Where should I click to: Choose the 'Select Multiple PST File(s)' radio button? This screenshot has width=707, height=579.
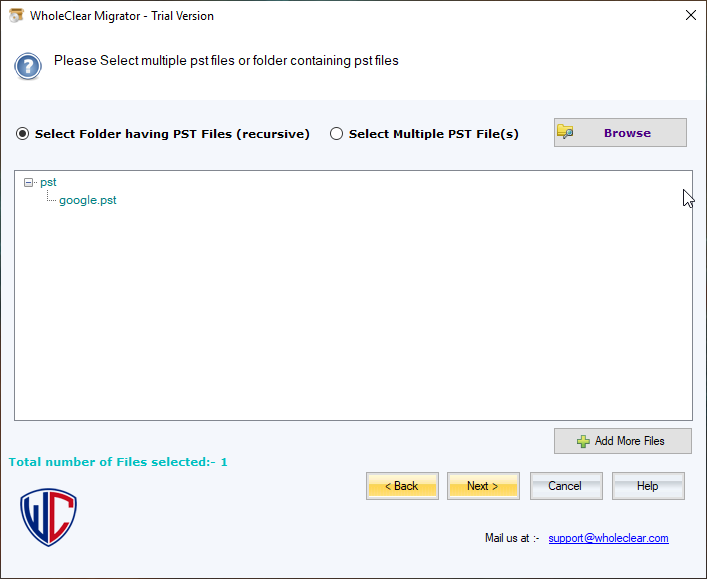(x=337, y=134)
